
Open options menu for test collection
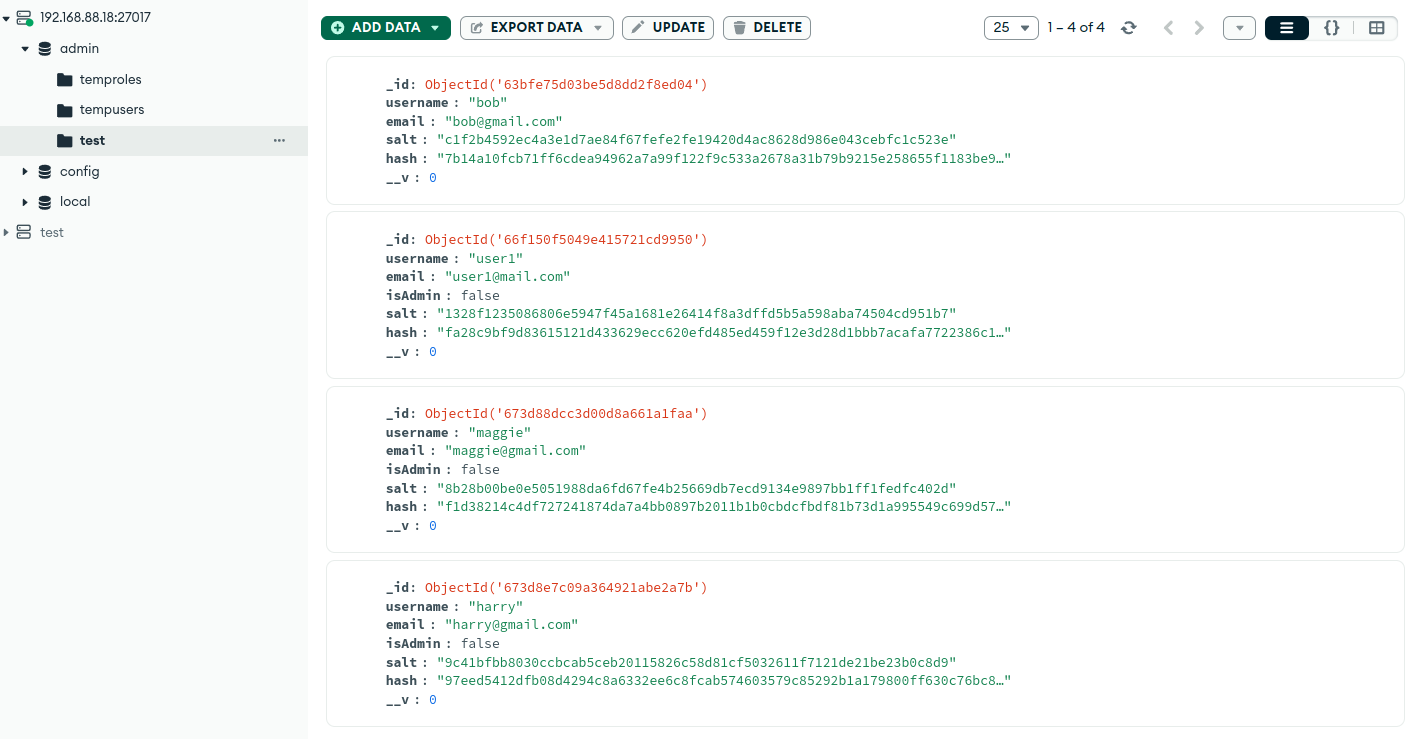pyautogui.click(x=279, y=141)
